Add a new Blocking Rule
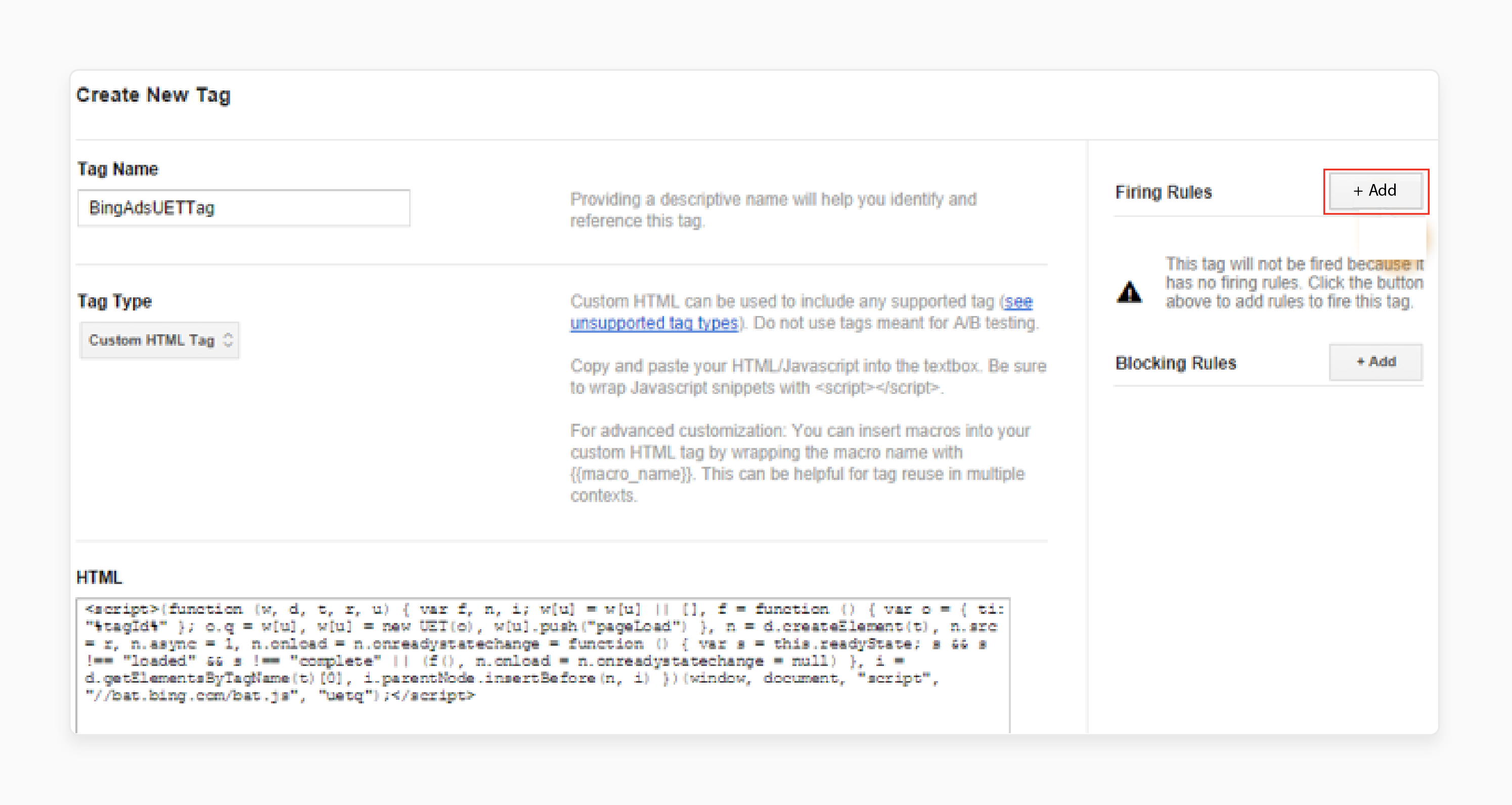The image size is (1512, 805). tap(1375, 362)
